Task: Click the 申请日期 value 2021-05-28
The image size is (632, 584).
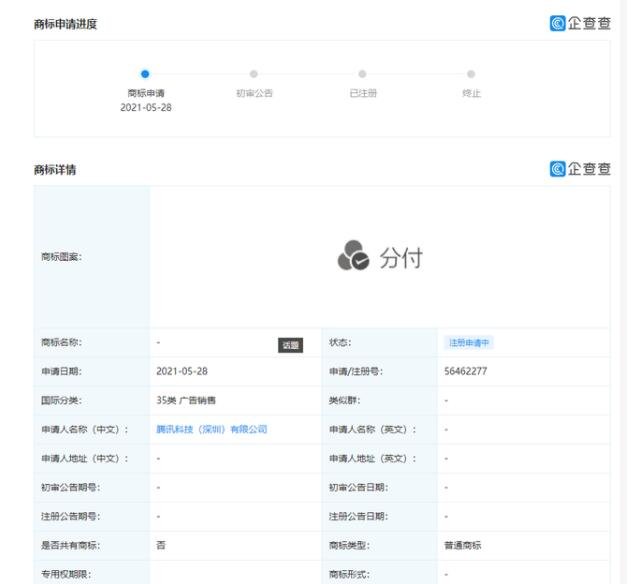Action: (182, 371)
